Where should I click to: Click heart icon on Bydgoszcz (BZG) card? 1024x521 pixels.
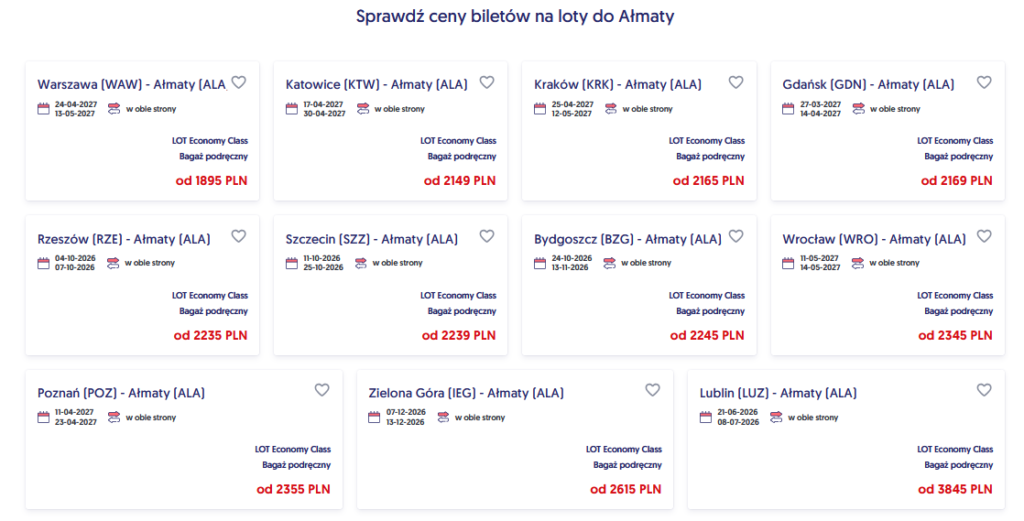click(736, 236)
